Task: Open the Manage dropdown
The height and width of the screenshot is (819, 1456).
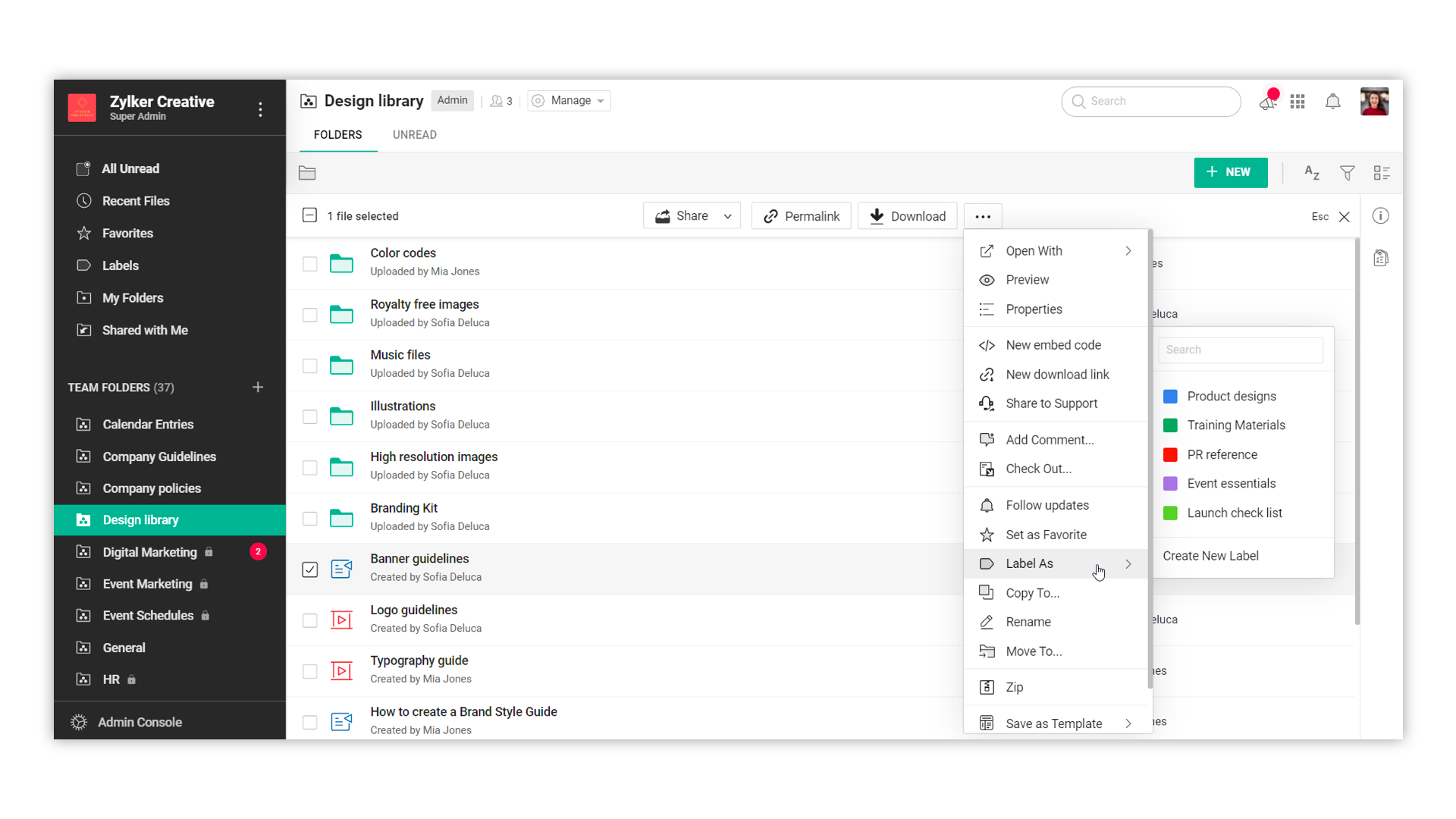Action: tap(570, 101)
